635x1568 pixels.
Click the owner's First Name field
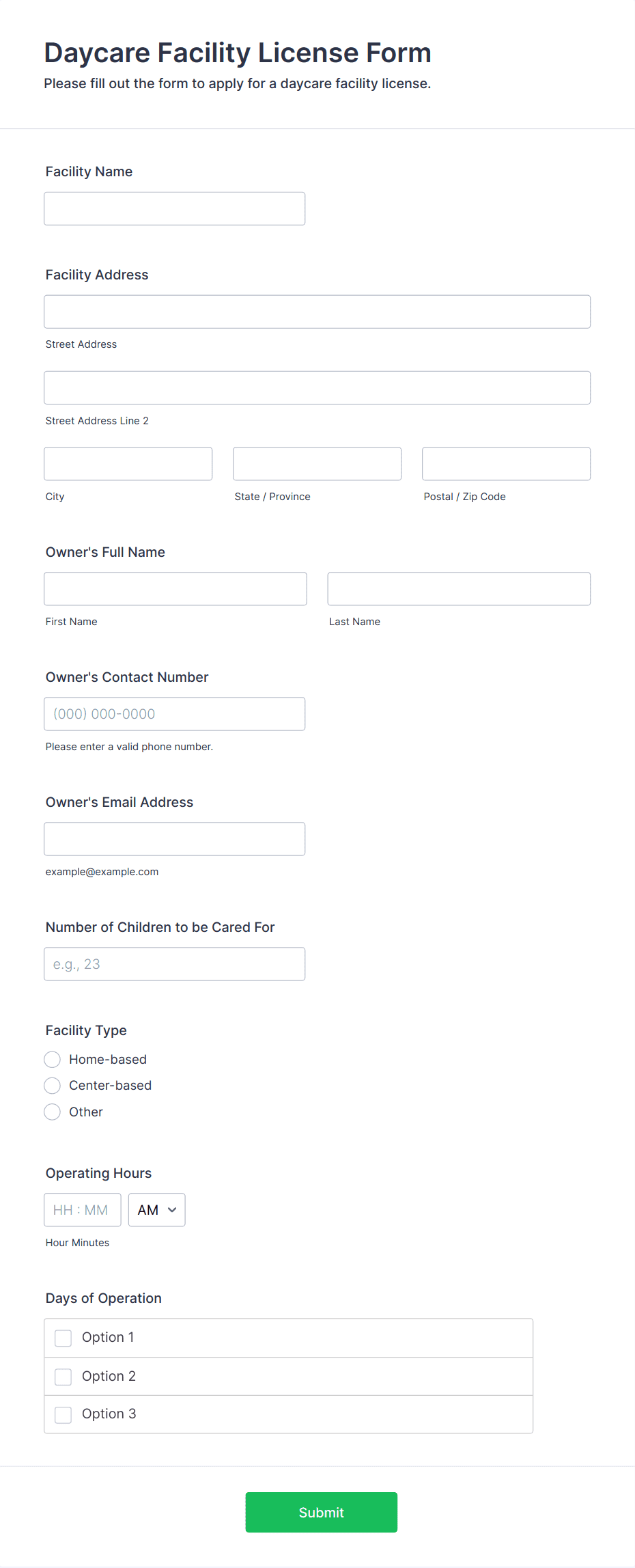pos(175,589)
